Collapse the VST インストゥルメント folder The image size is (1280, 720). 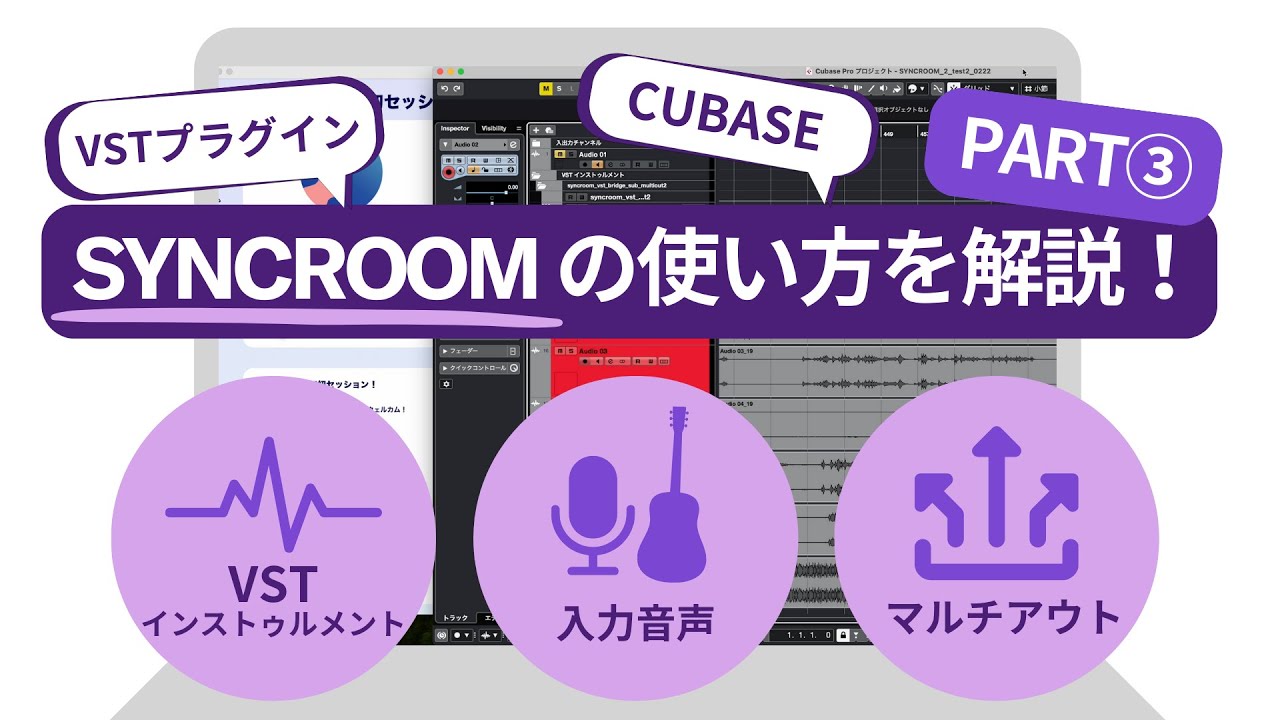pyautogui.click(x=536, y=175)
